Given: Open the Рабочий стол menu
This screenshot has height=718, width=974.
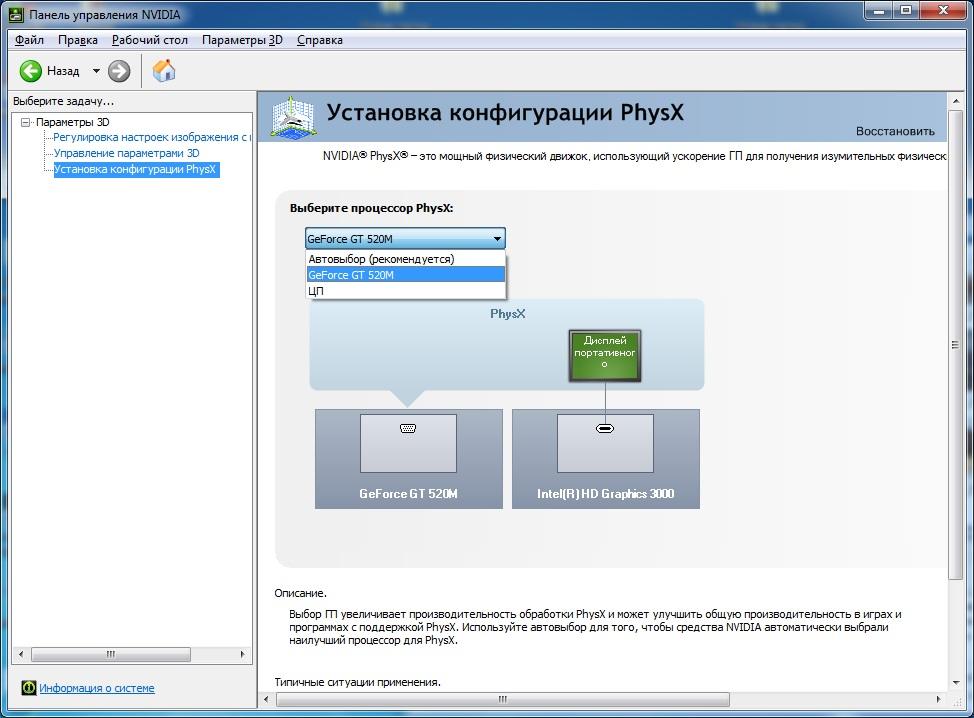Looking at the screenshot, I should coord(150,40).
